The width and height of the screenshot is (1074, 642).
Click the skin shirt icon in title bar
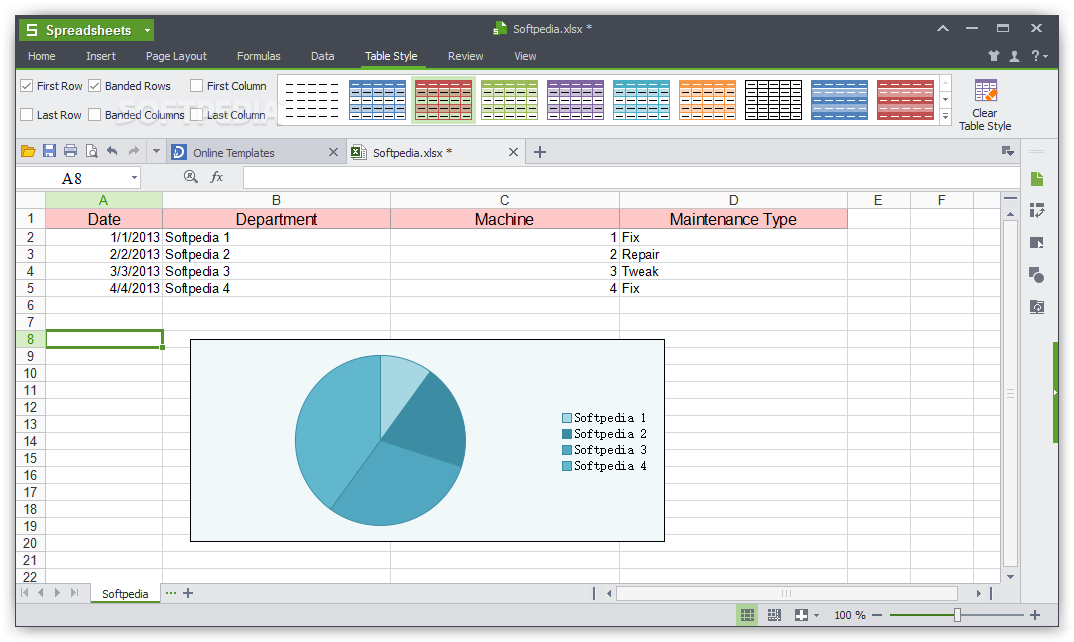click(x=994, y=56)
